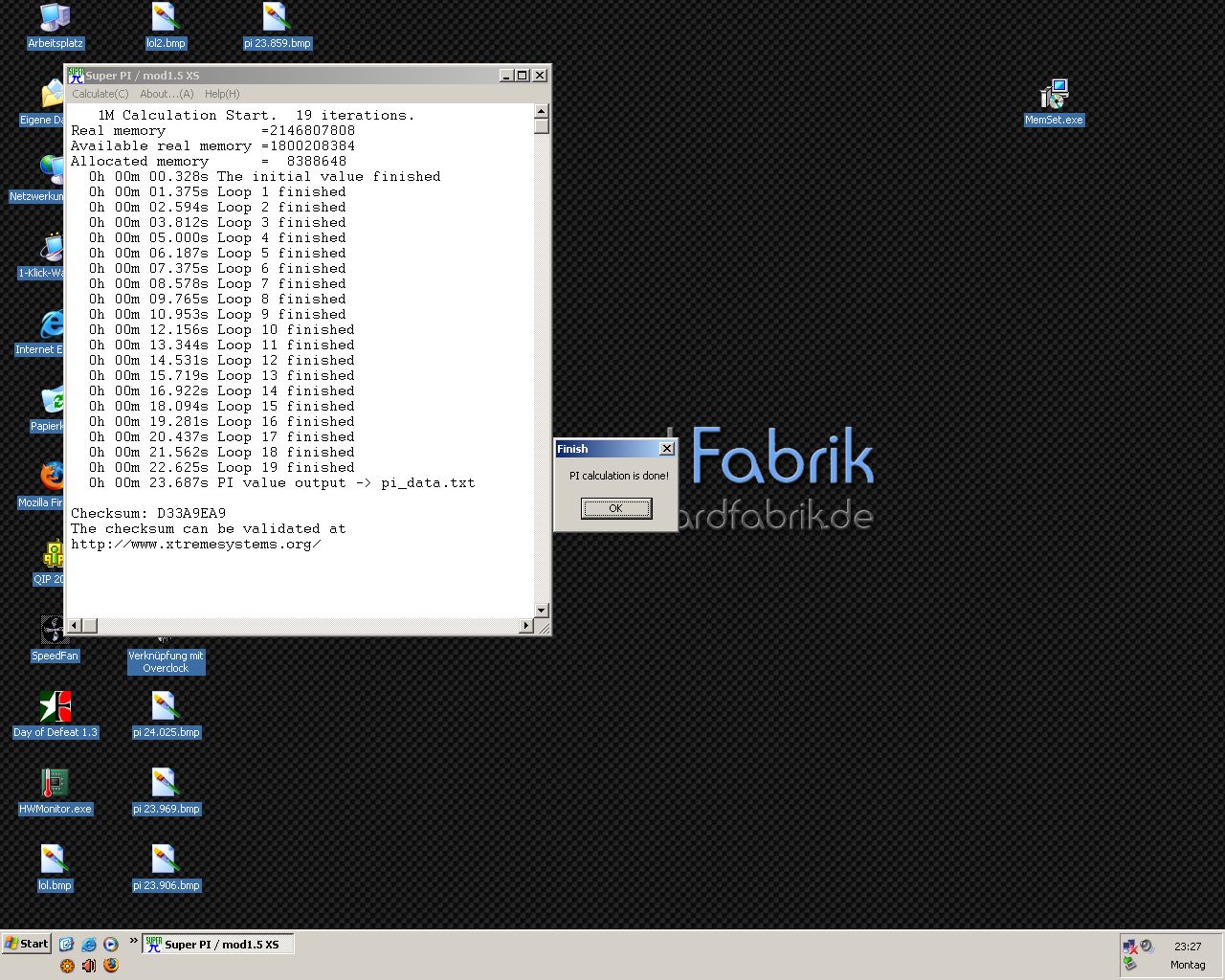
Task: Select the pi 23.906.bmp desktop file
Action: pyautogui.click(x=166, y=867)
